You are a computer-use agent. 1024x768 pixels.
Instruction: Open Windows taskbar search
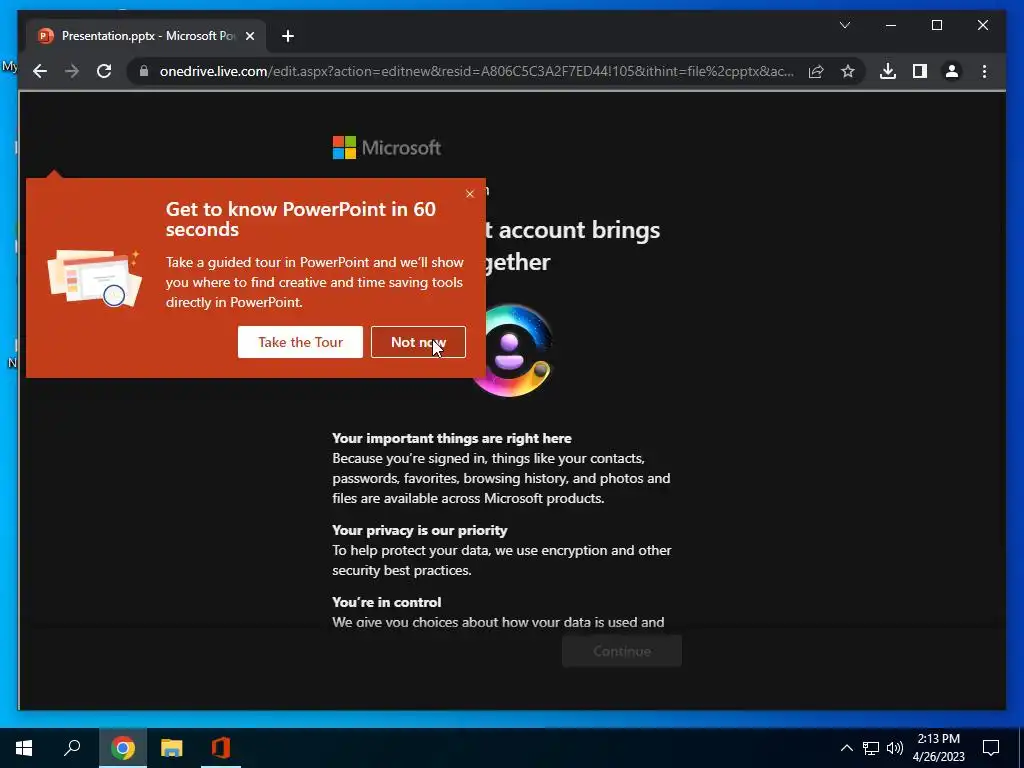tap(72, 748)
